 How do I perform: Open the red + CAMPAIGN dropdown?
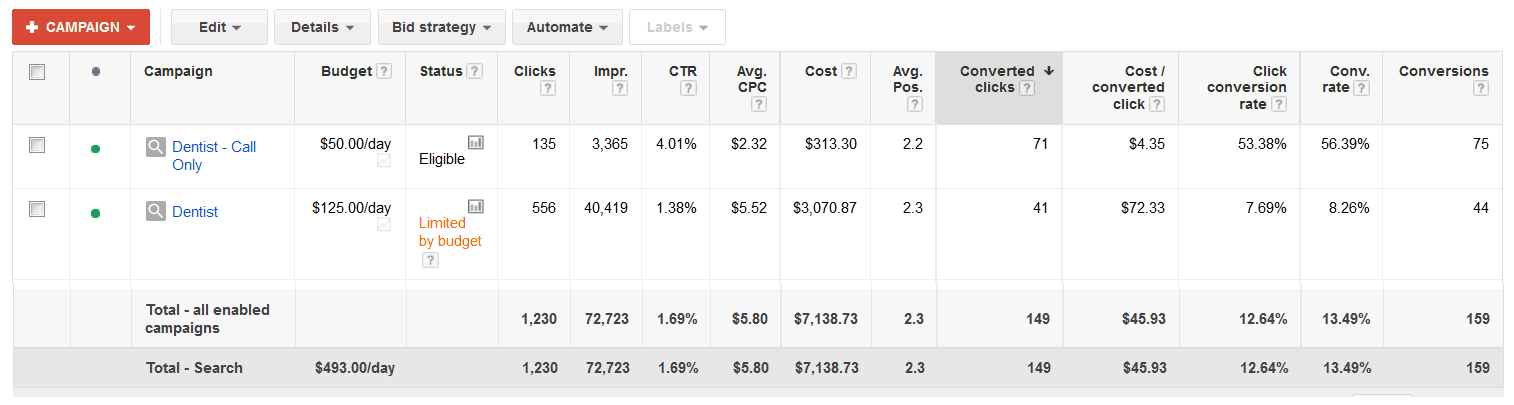point(81,27)
